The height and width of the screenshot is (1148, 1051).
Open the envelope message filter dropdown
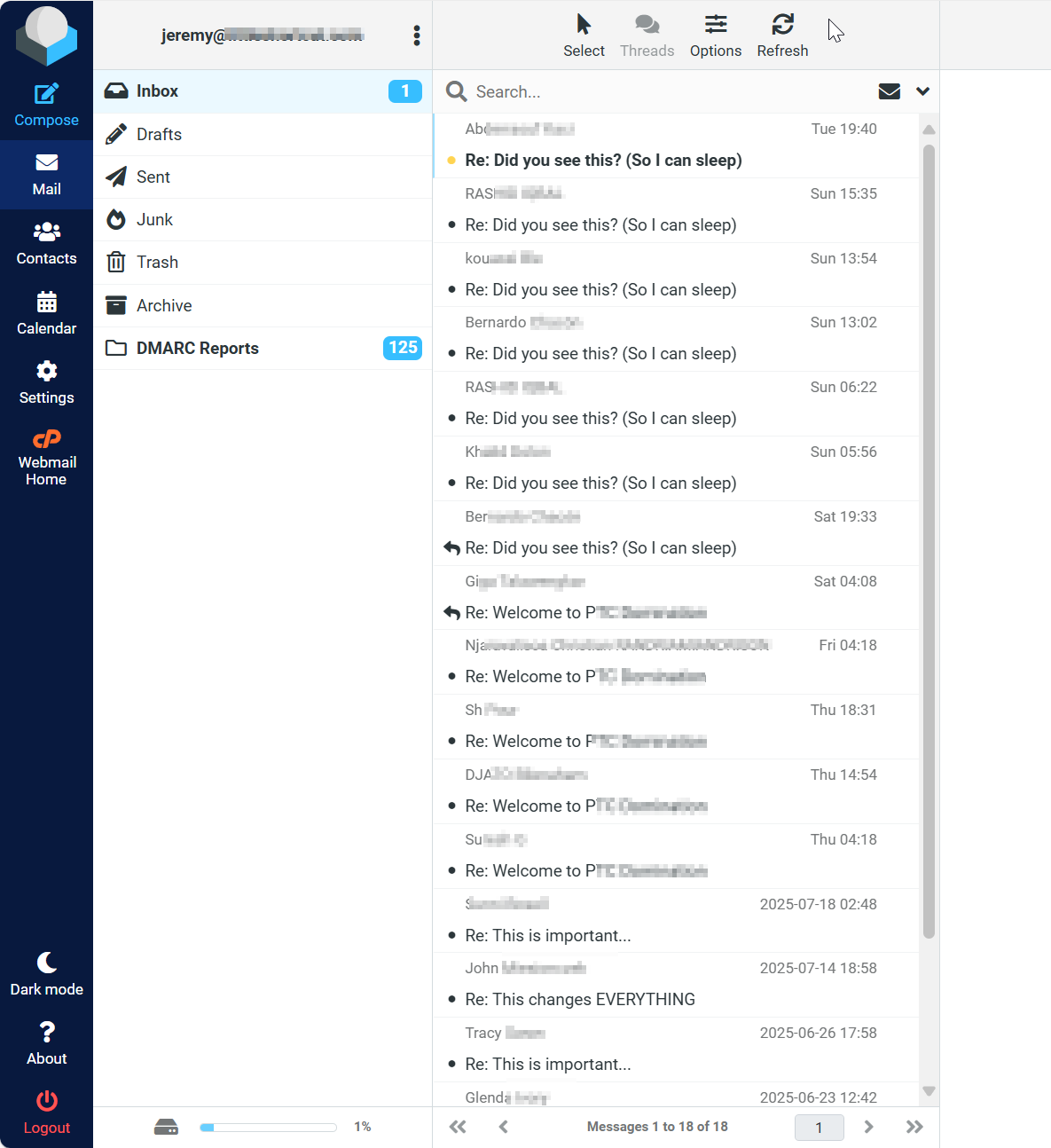889,91
